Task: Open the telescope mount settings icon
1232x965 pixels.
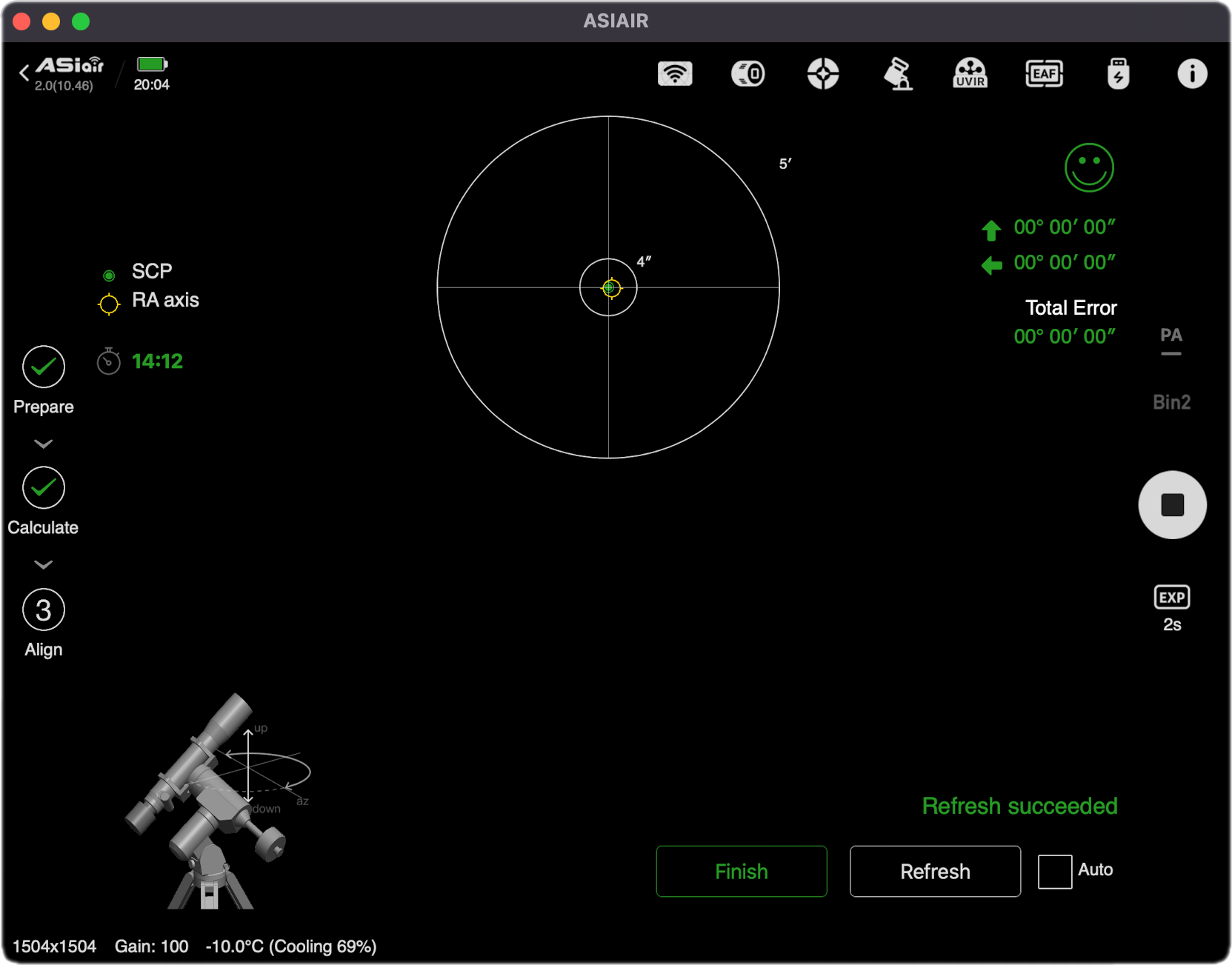Action: coord(898,74)
